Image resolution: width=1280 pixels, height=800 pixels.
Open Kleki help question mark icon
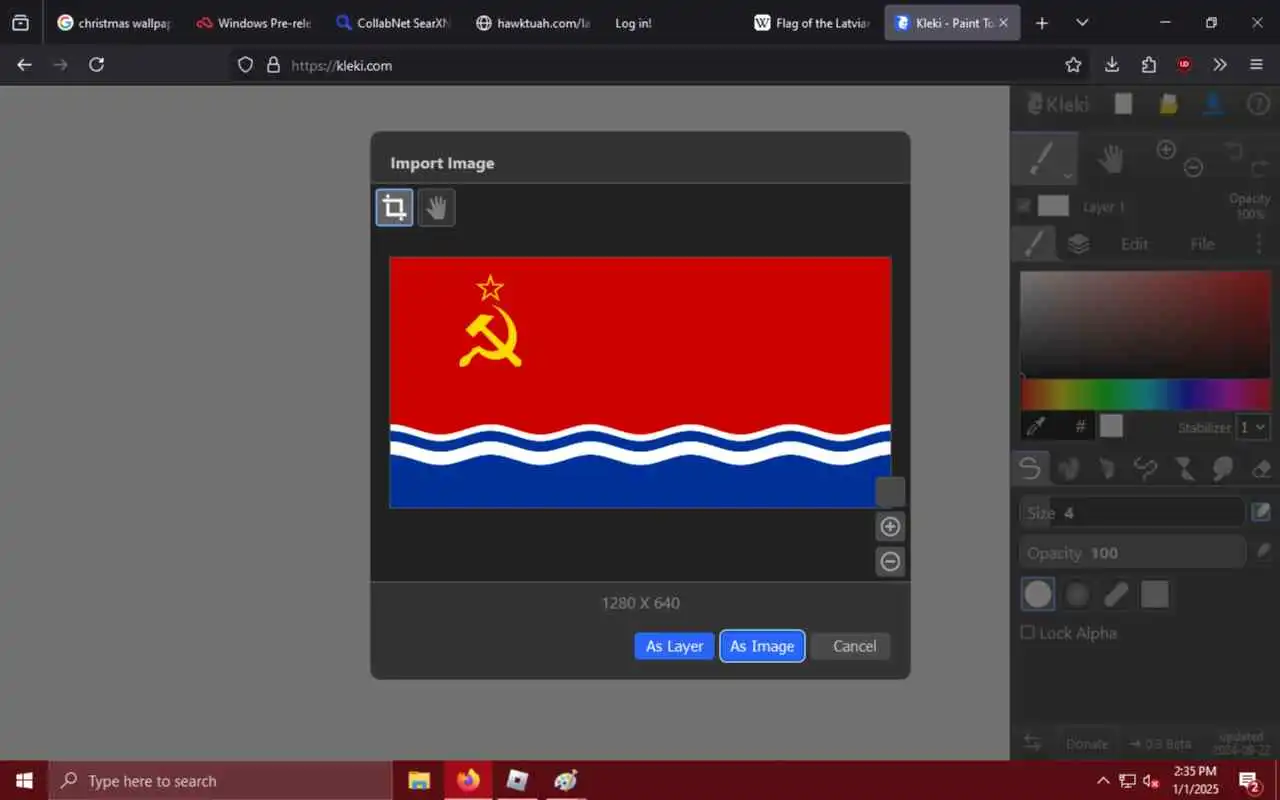click(1257, 103)
